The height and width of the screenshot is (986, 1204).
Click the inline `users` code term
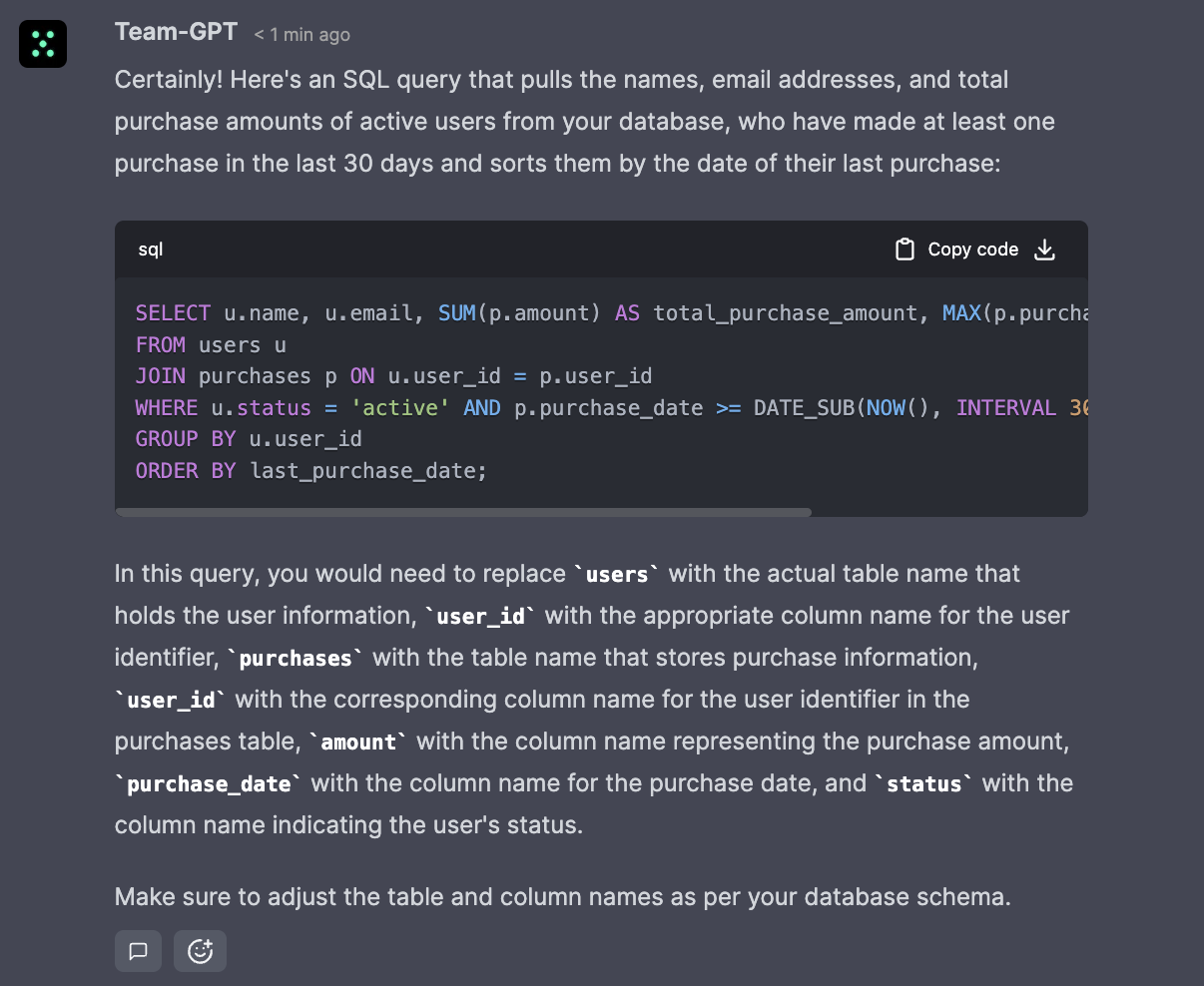(x=617, y=575)
